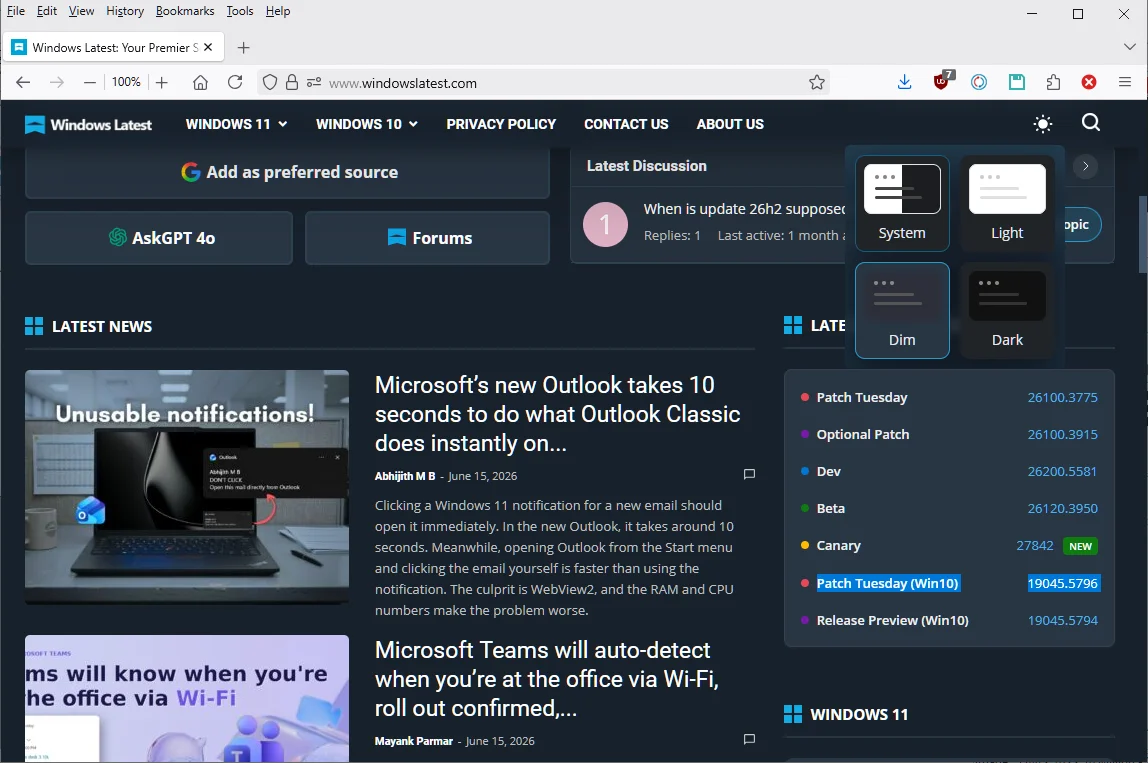Open the Bookmarks menu
This screenshot has width=1148, height=763.
[x=185, y=11]
